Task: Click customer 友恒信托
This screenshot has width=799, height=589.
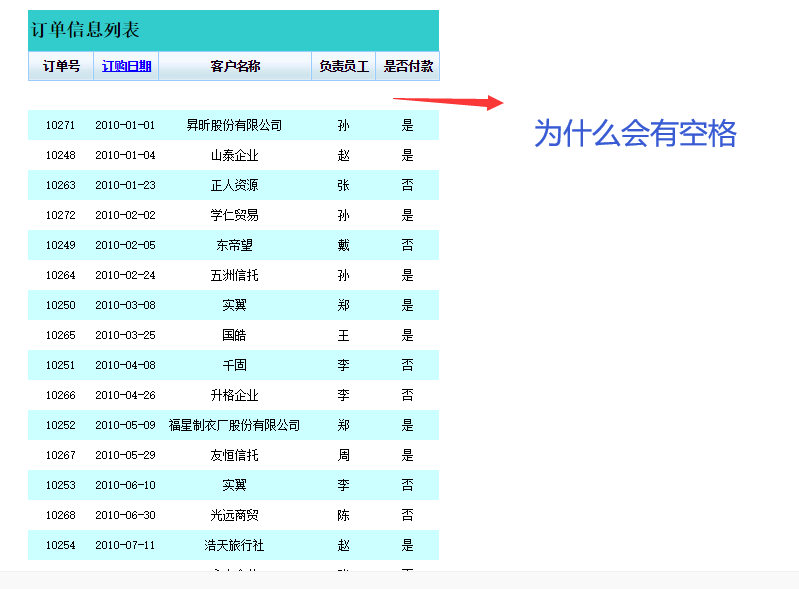Action: tap(234, 456)
